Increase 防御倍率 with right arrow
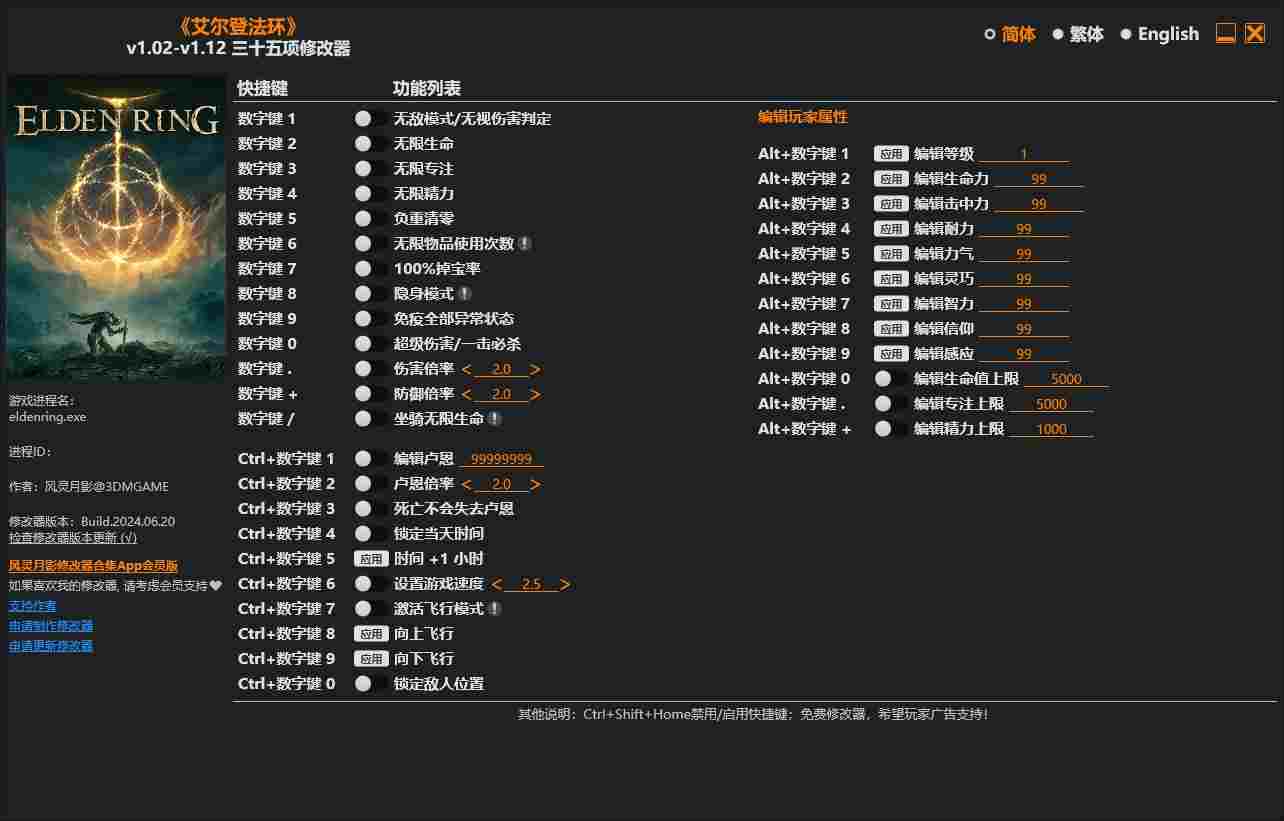The image size is (1284, 821). pos(536,394)
